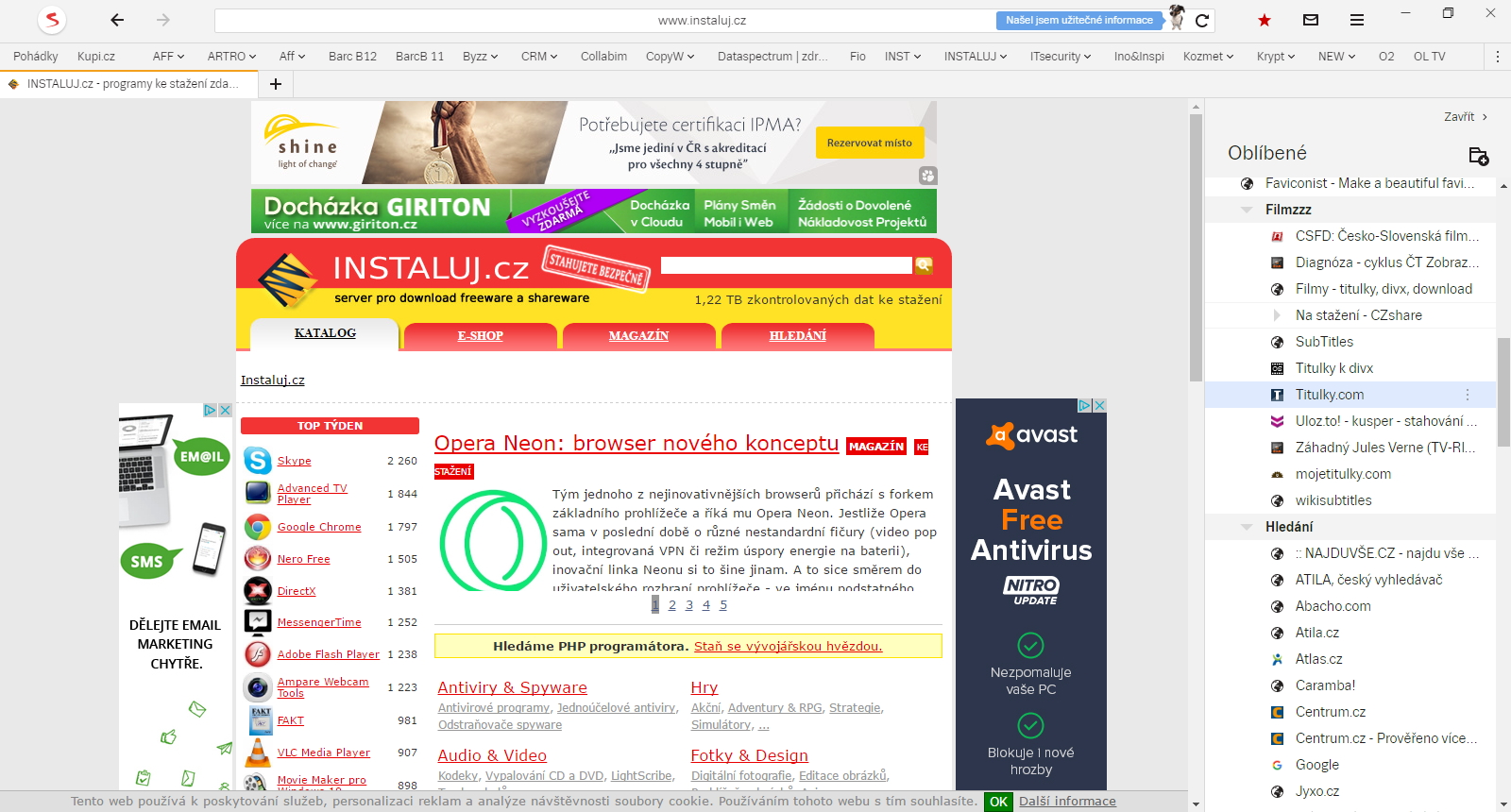
Task: Open the Kozmet bookmark folder dropdown
Action: click(1208, 57)
